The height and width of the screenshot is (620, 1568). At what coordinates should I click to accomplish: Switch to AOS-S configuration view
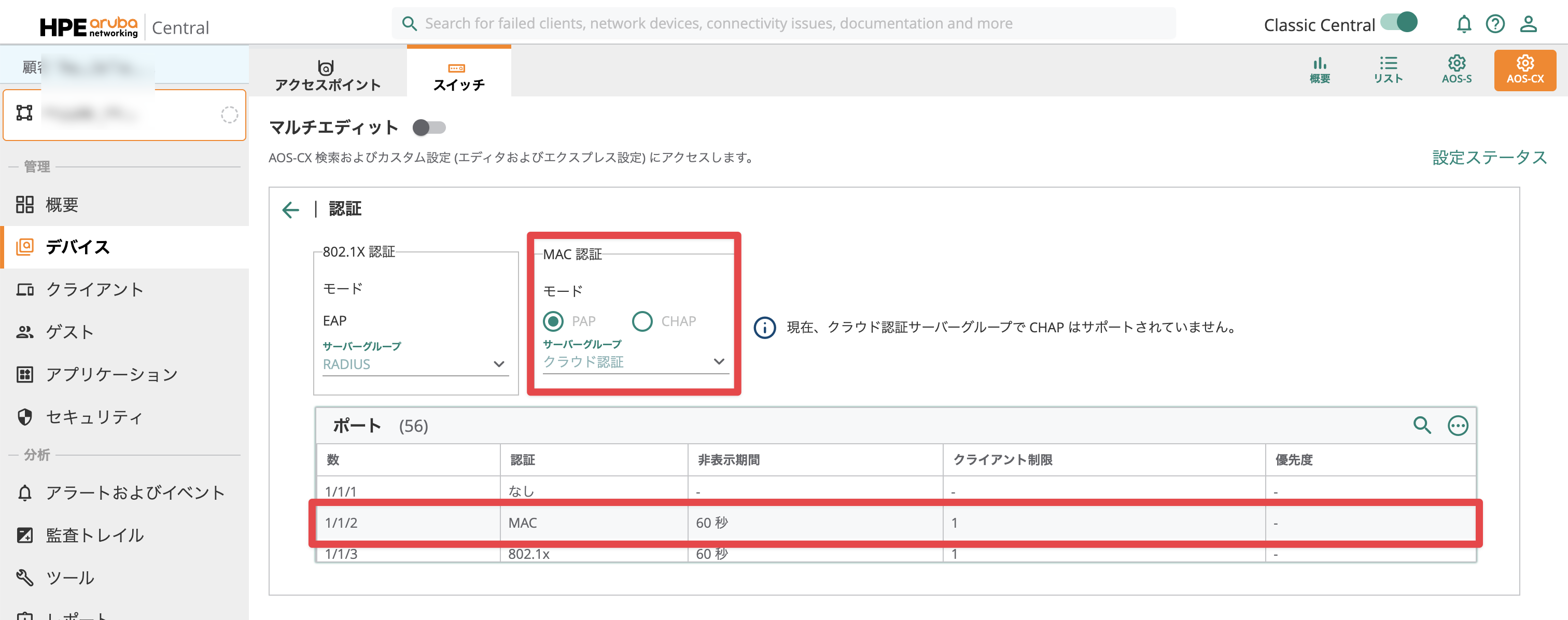click(1456, 69)
